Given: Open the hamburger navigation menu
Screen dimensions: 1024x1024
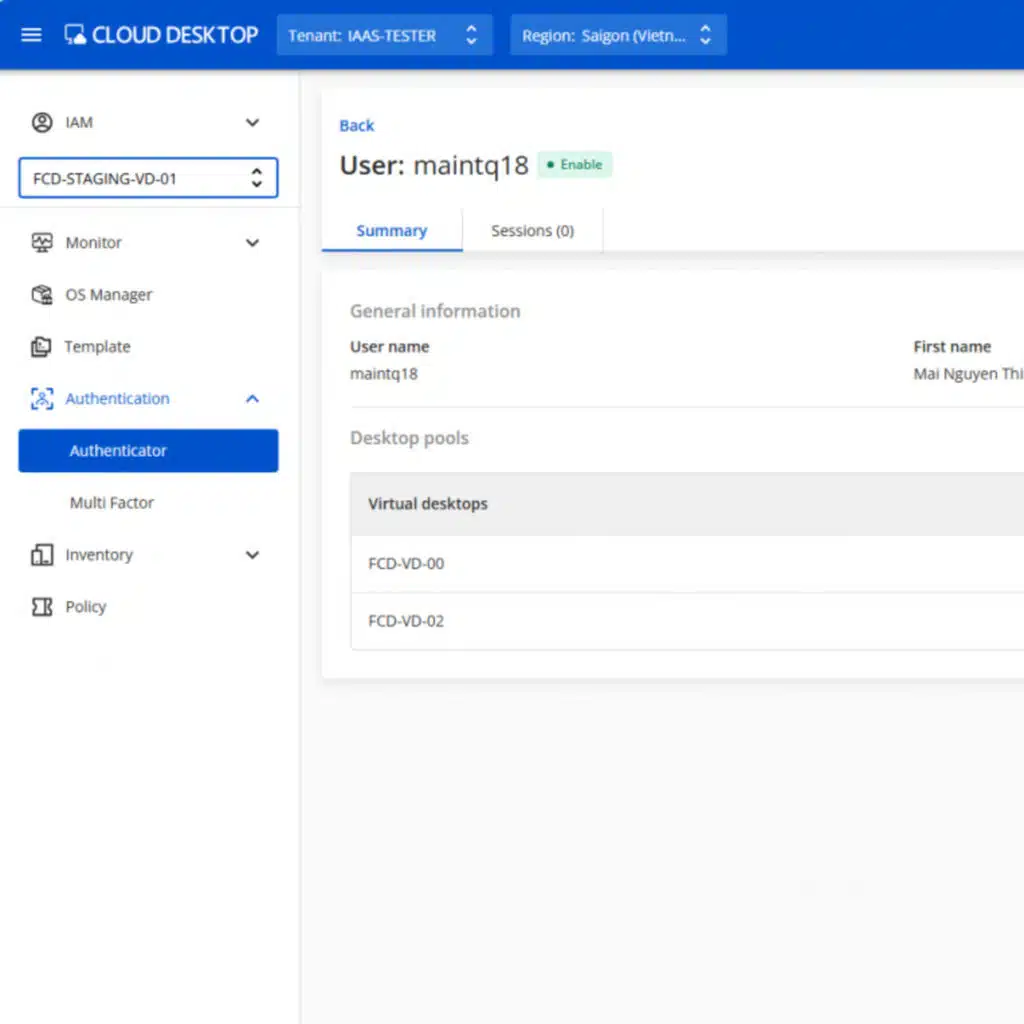Looking at the screenshot, I should (31, 34).
